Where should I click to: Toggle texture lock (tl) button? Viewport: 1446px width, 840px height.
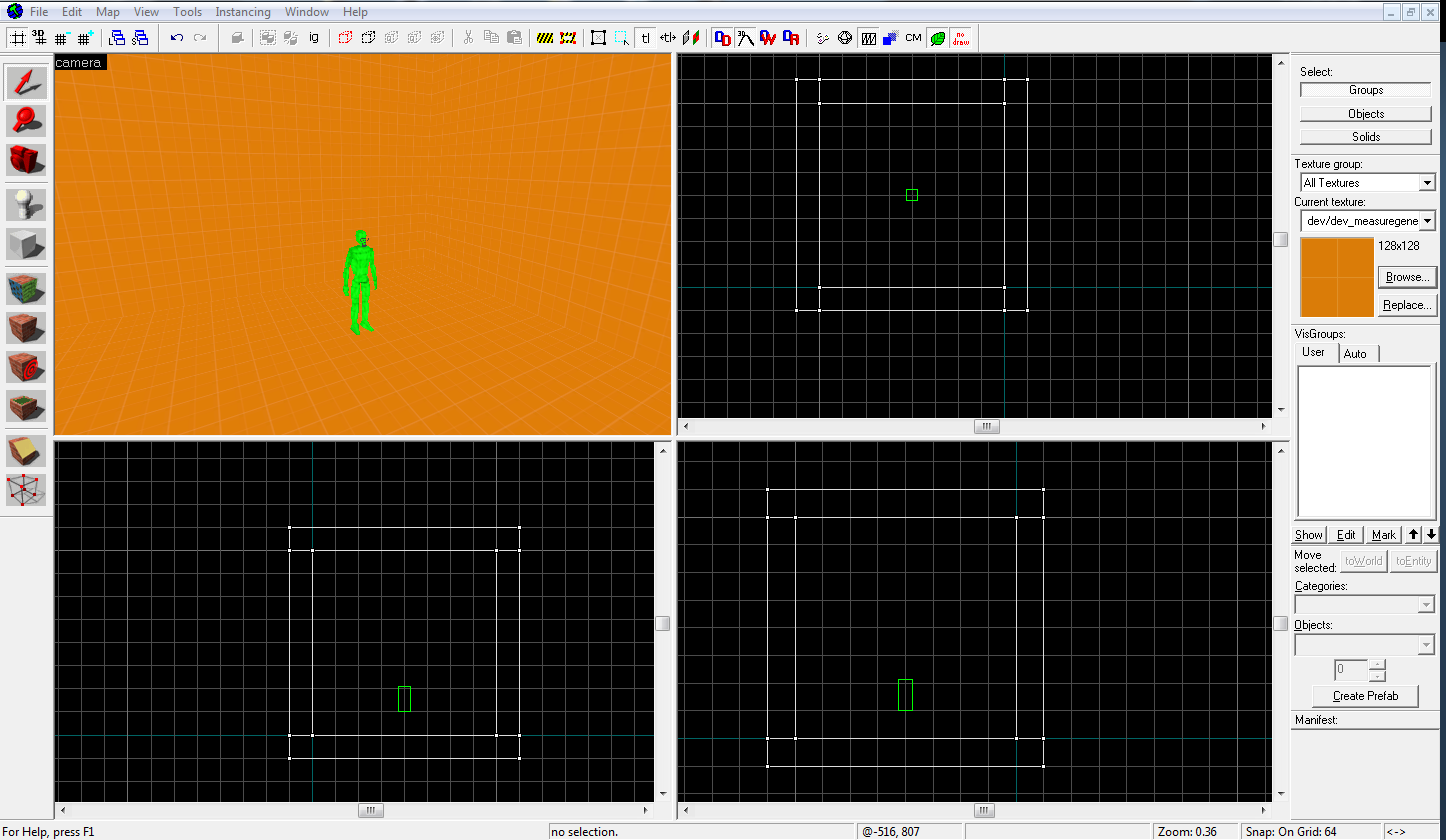(x=645, y=38)
